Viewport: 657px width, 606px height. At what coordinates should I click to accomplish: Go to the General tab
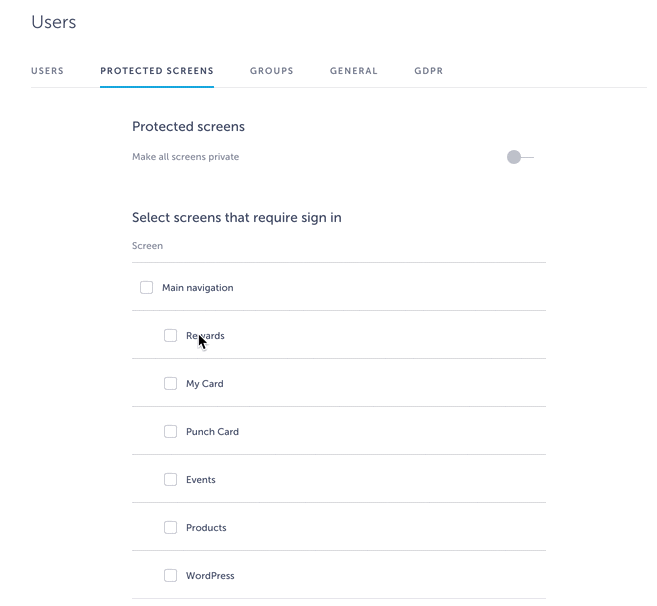tap(354, 71)
